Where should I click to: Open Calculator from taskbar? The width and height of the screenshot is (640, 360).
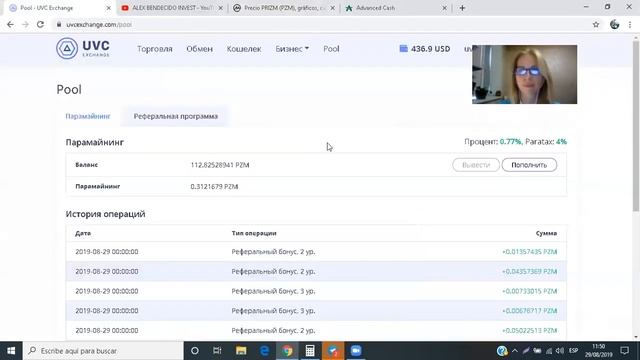[x=310, y=351]
